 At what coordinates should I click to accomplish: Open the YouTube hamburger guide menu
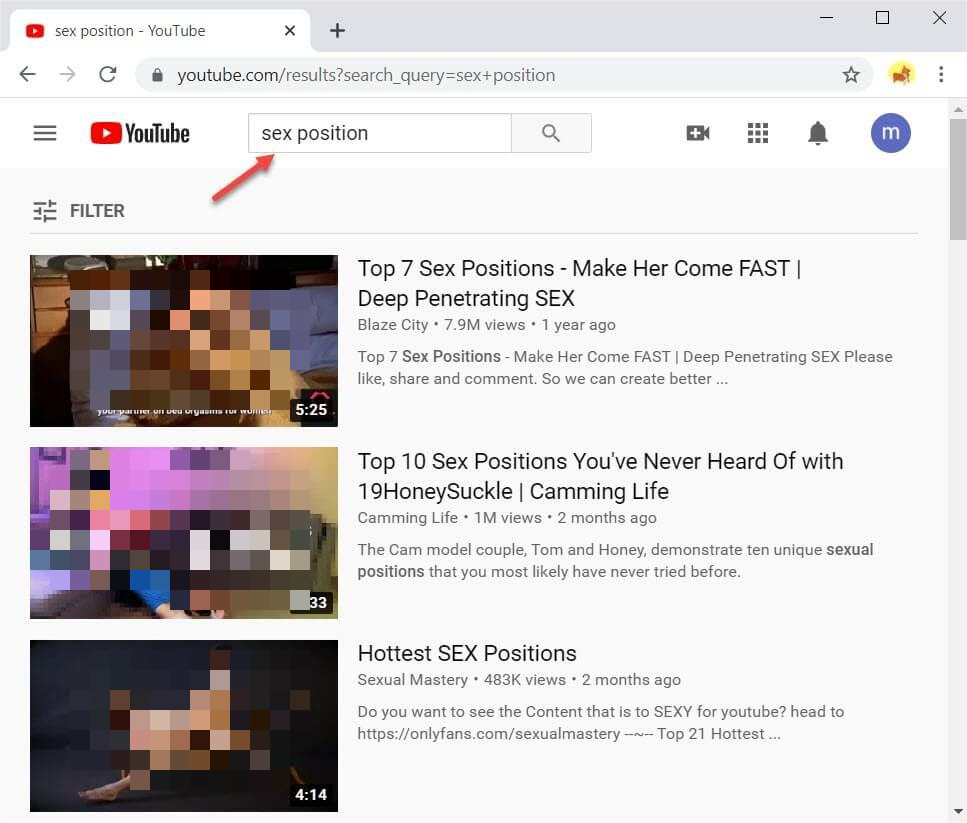pos(45,133)
